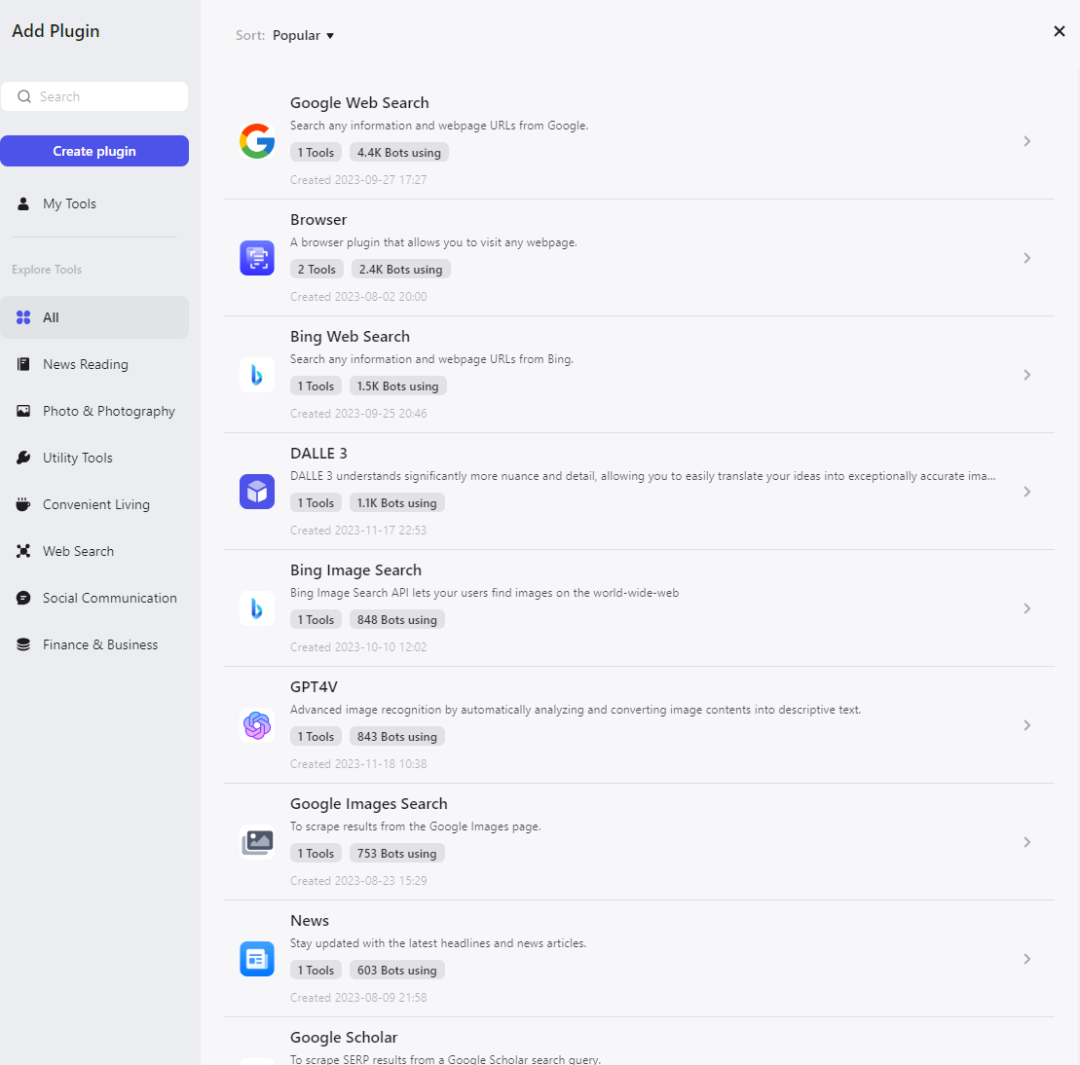Expand the Browser plugin row arrow
Image resolution: width=1080 pixels, height=1065 pixels.
pyautogui.click(x=1027, y=258)
